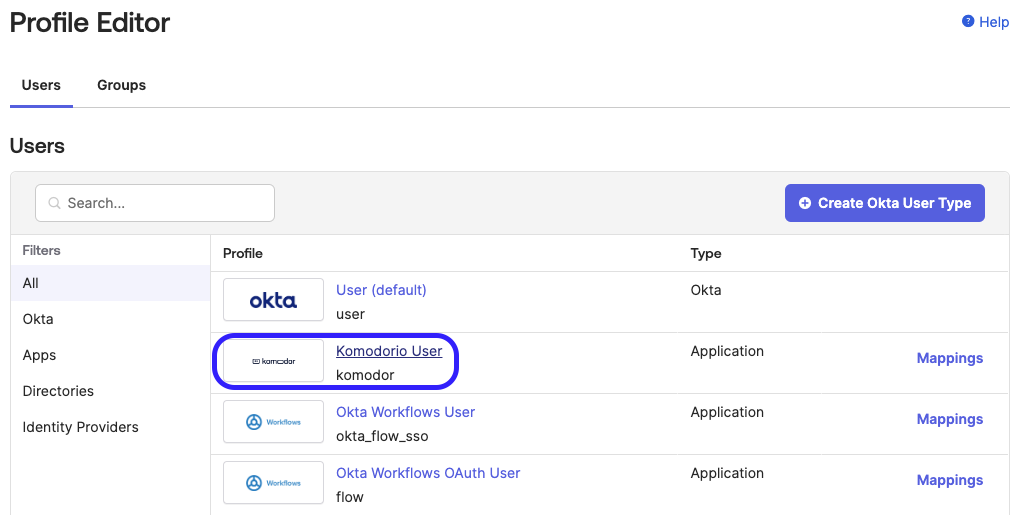Click the 'okta_flow_sso' text
Viewport: 1013px width, 515px height.
coord(382,436)
